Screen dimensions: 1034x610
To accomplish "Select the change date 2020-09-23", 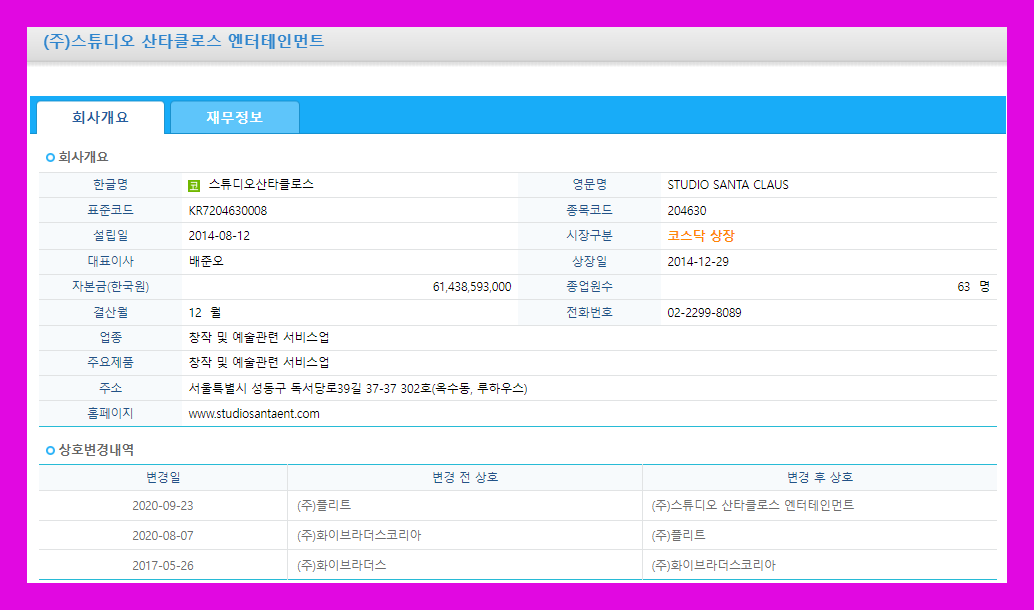I will 163,506.
